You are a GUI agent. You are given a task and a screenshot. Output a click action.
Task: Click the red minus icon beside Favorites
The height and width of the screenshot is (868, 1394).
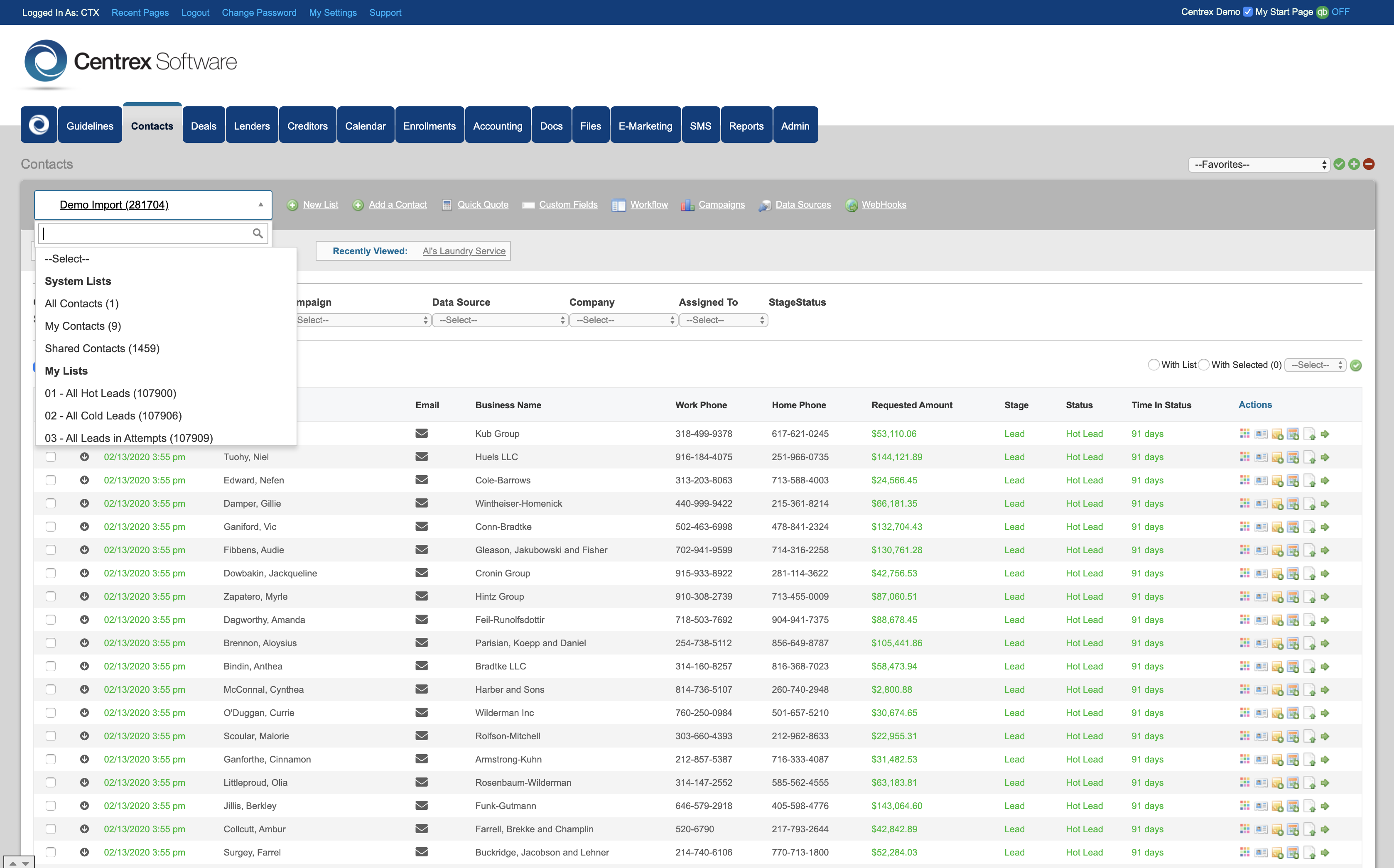point(1369,164)
